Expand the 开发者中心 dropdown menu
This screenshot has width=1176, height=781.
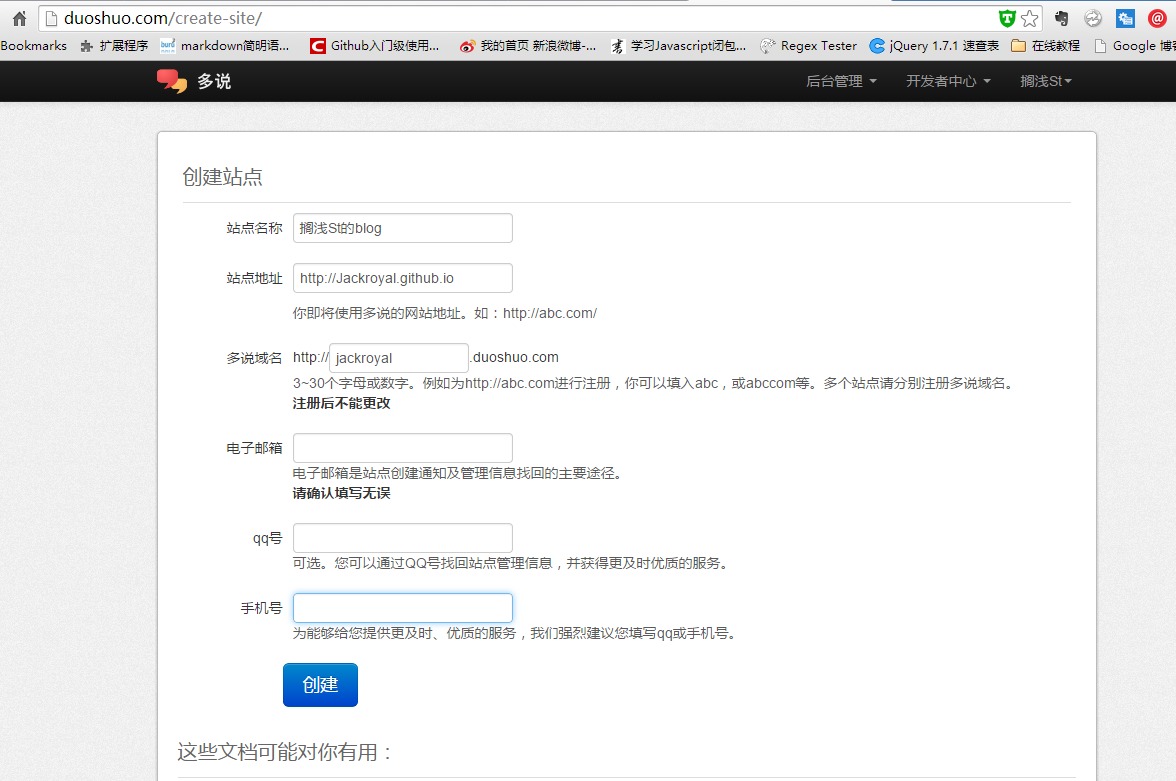(948, 81)
